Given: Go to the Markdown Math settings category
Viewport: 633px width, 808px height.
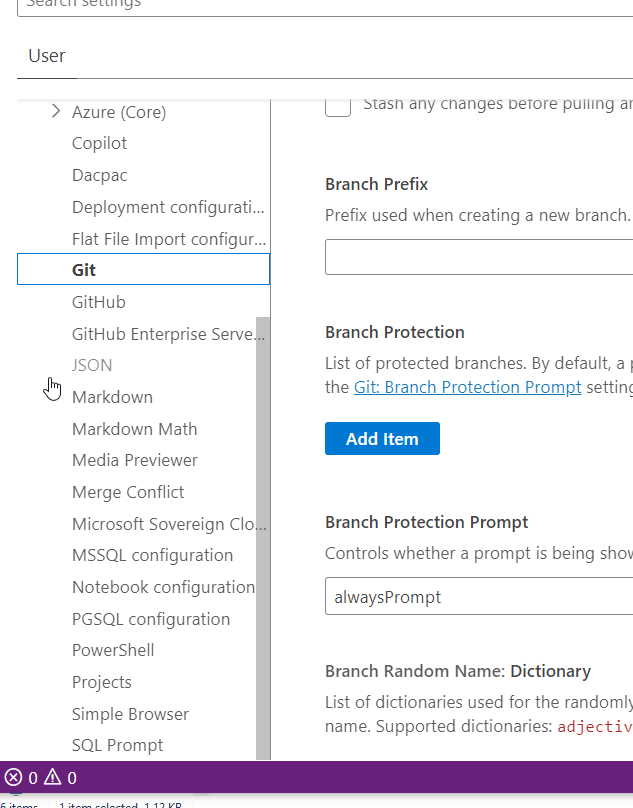Looking at the screenshot, I should pos(135,429).
